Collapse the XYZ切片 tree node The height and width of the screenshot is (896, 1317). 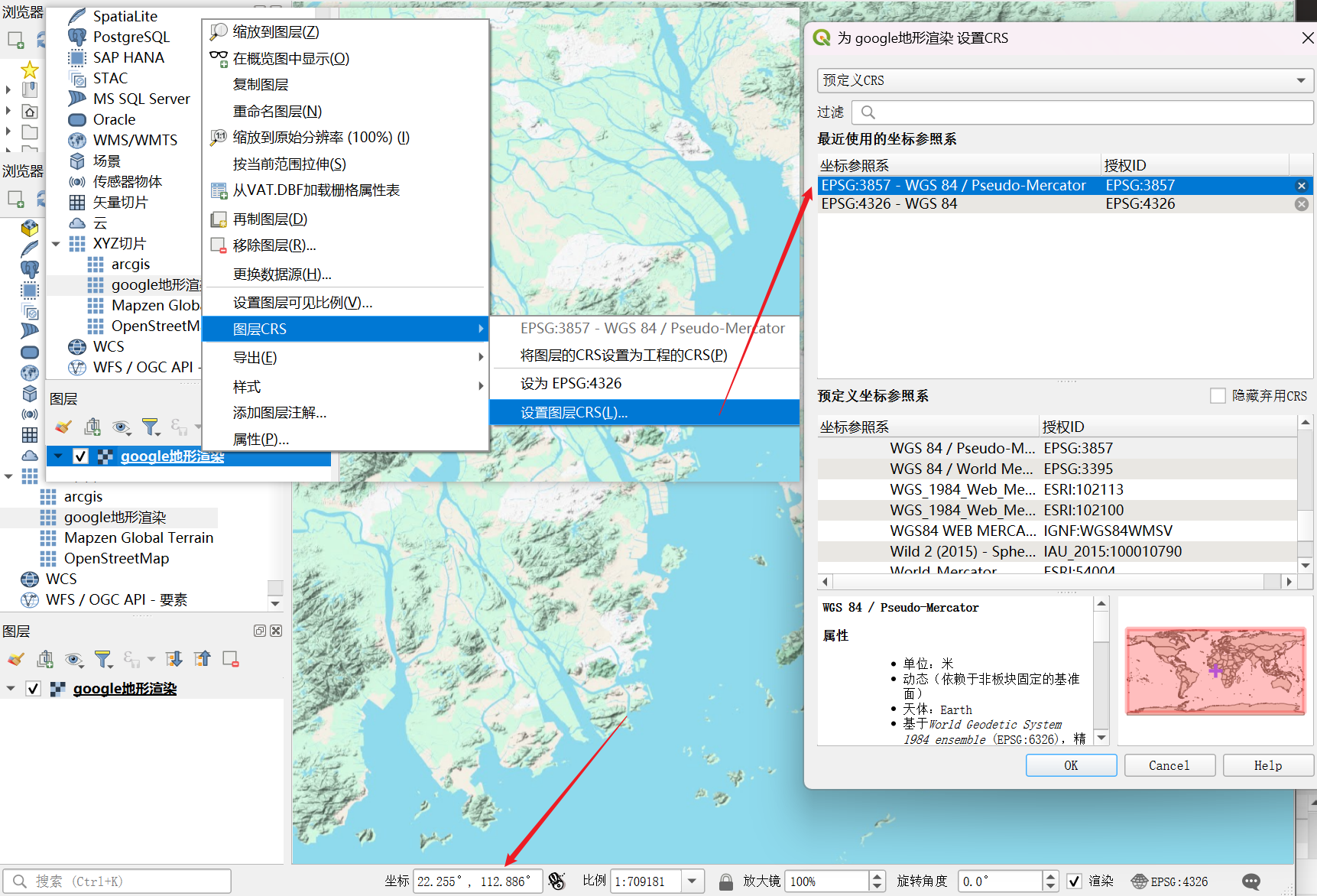click(x=57, y=244)
